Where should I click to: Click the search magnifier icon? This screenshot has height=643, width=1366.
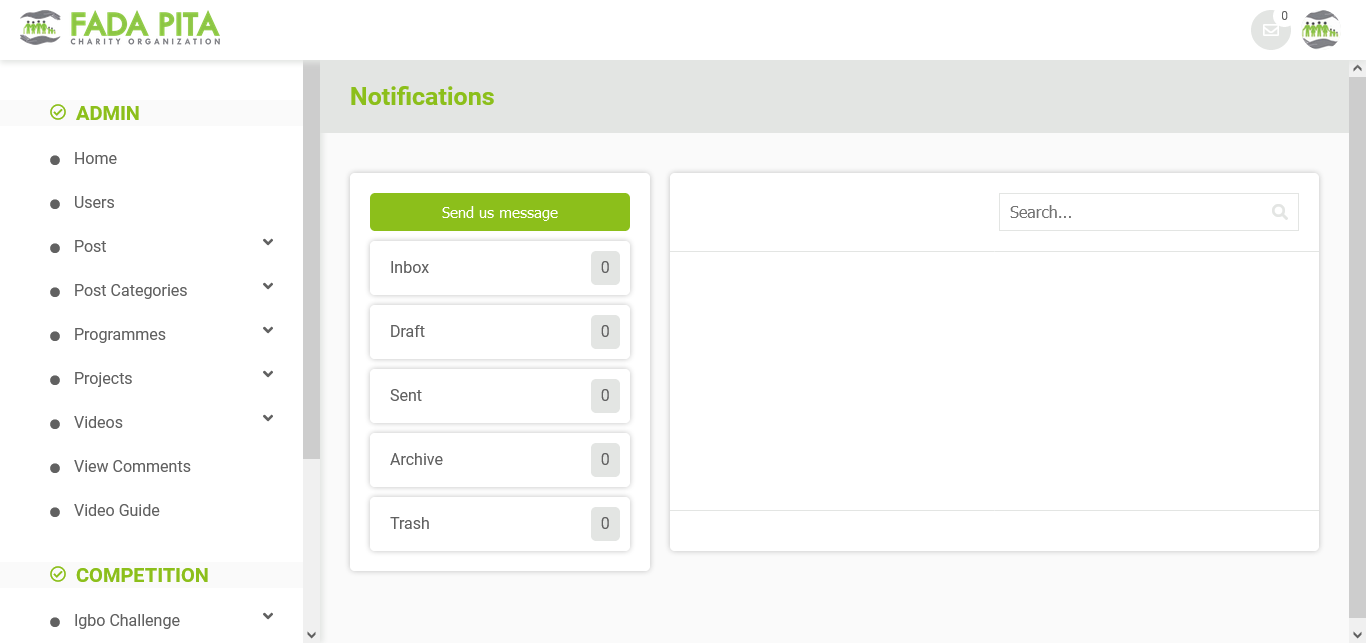1279,212
